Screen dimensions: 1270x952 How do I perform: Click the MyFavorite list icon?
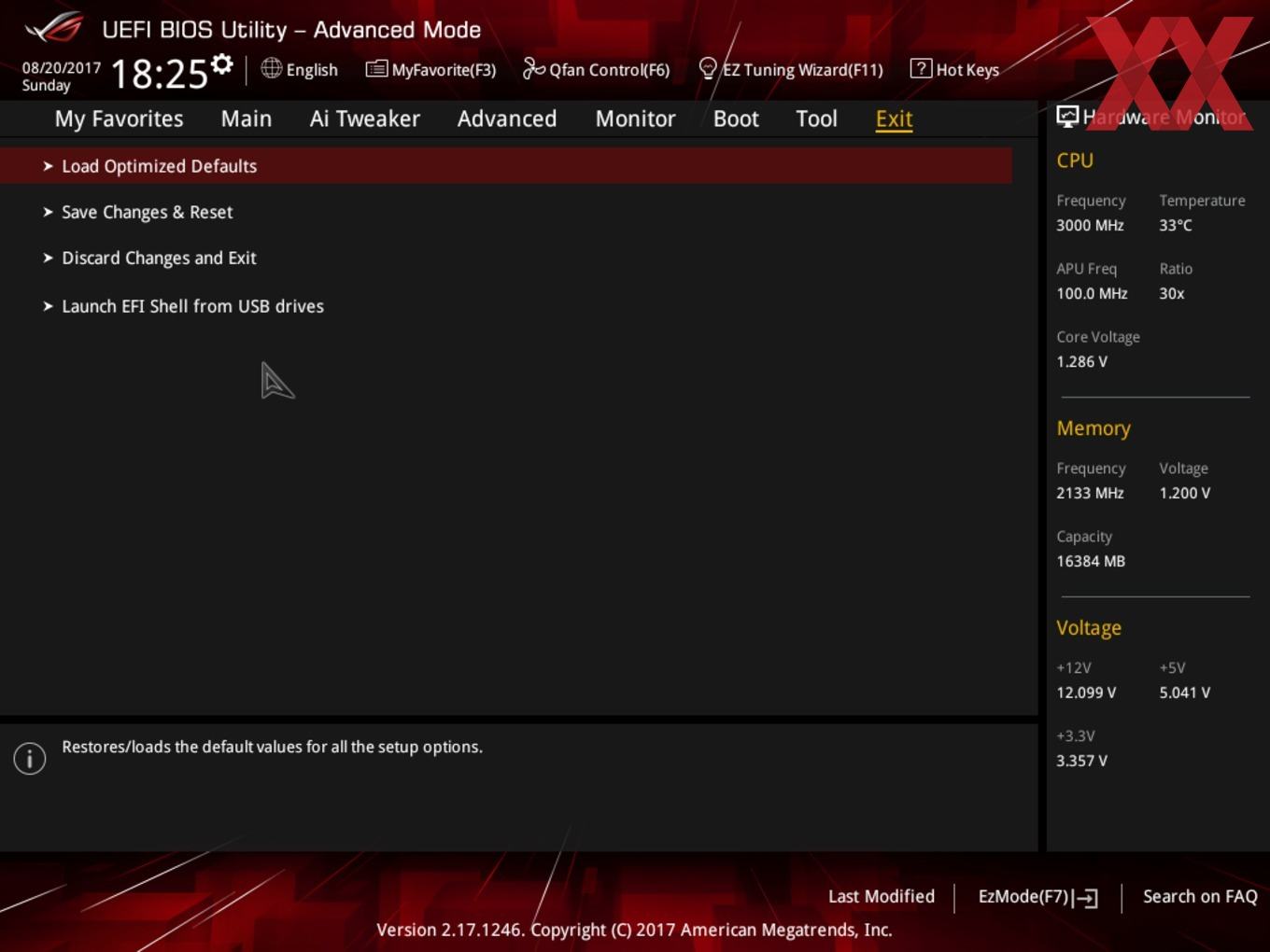(x=376, y=68)
